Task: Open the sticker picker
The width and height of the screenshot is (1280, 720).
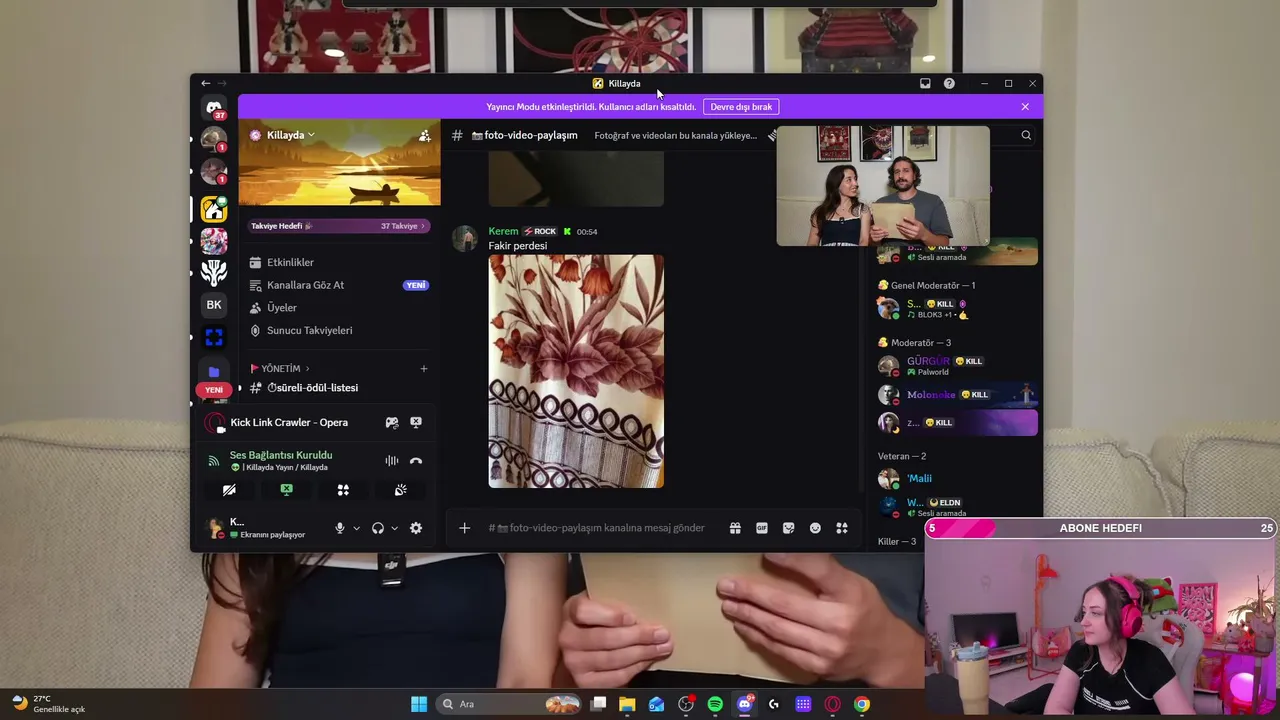Action: point(789,528)
